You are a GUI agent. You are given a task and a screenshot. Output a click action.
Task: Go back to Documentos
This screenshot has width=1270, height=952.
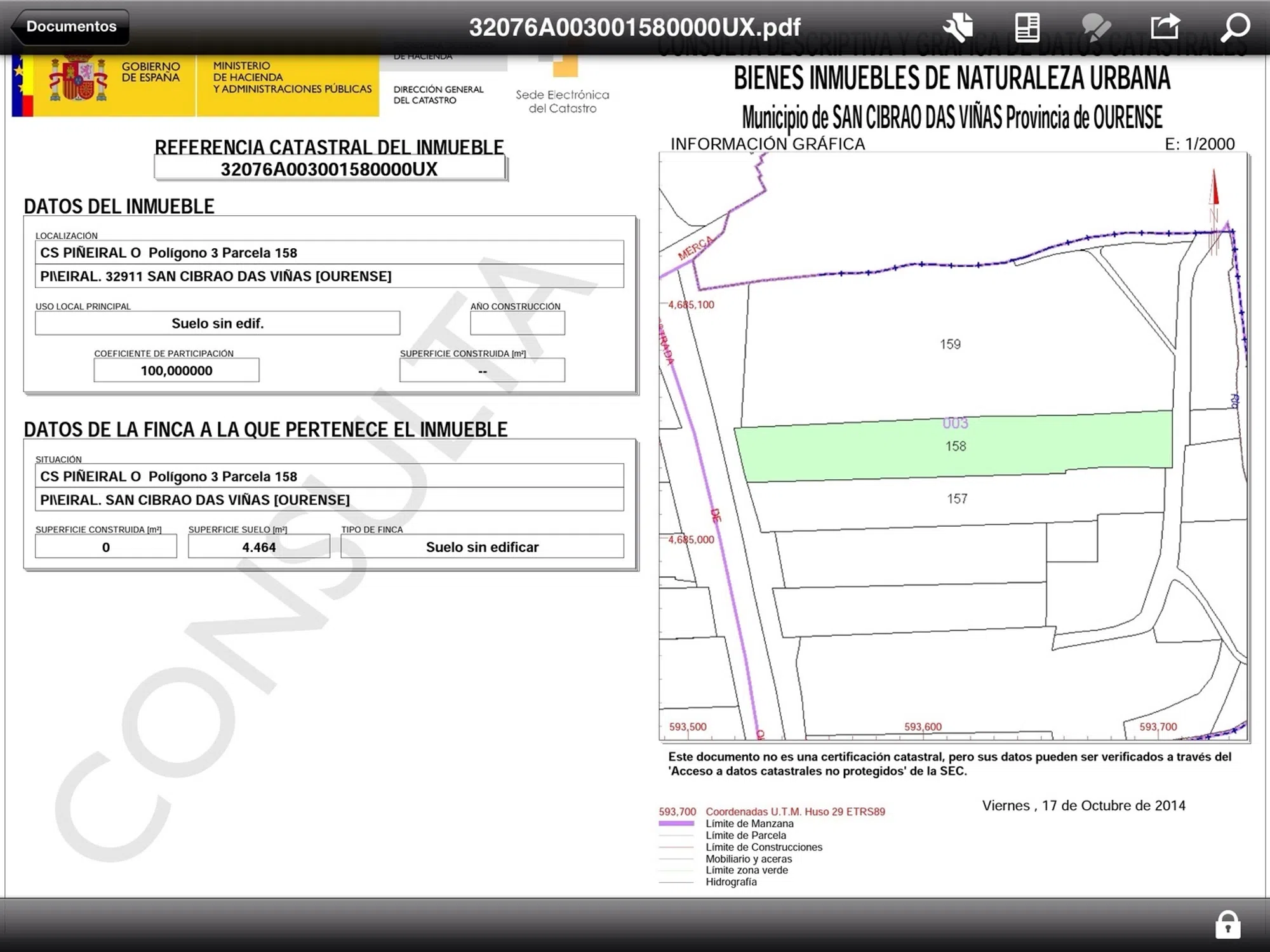coord(70,27)
